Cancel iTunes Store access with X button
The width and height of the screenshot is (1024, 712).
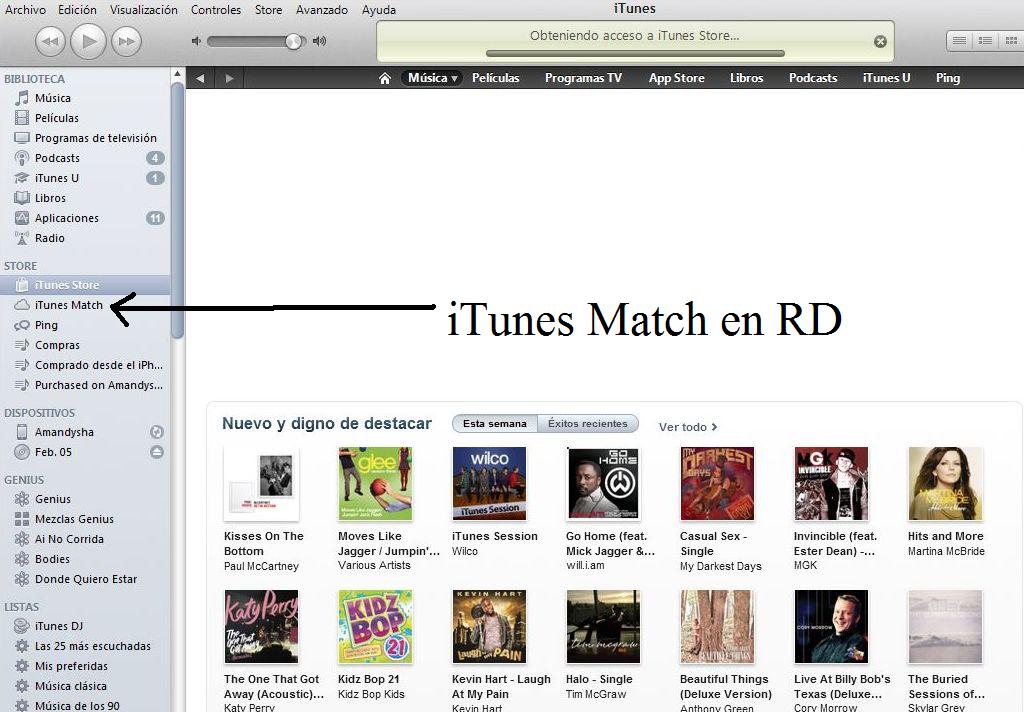point(880,41)
